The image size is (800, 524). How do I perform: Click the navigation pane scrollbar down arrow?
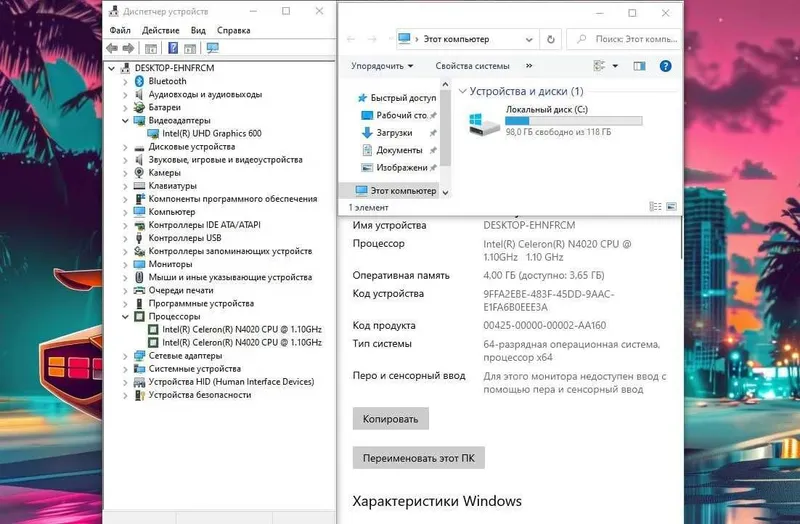[x=445, y=192]
